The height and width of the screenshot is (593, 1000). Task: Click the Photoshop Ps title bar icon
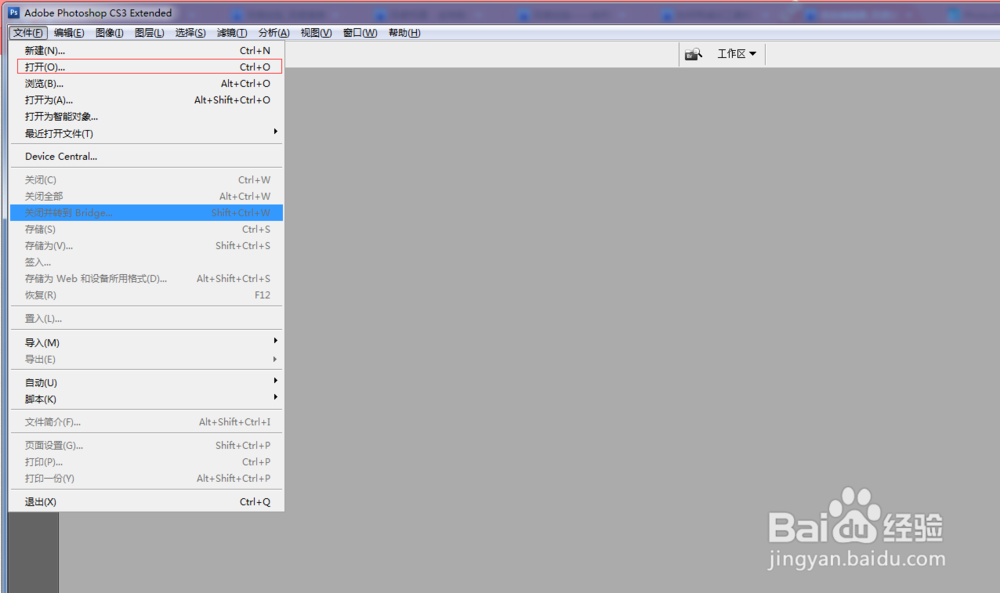click(x=14, y=13)
